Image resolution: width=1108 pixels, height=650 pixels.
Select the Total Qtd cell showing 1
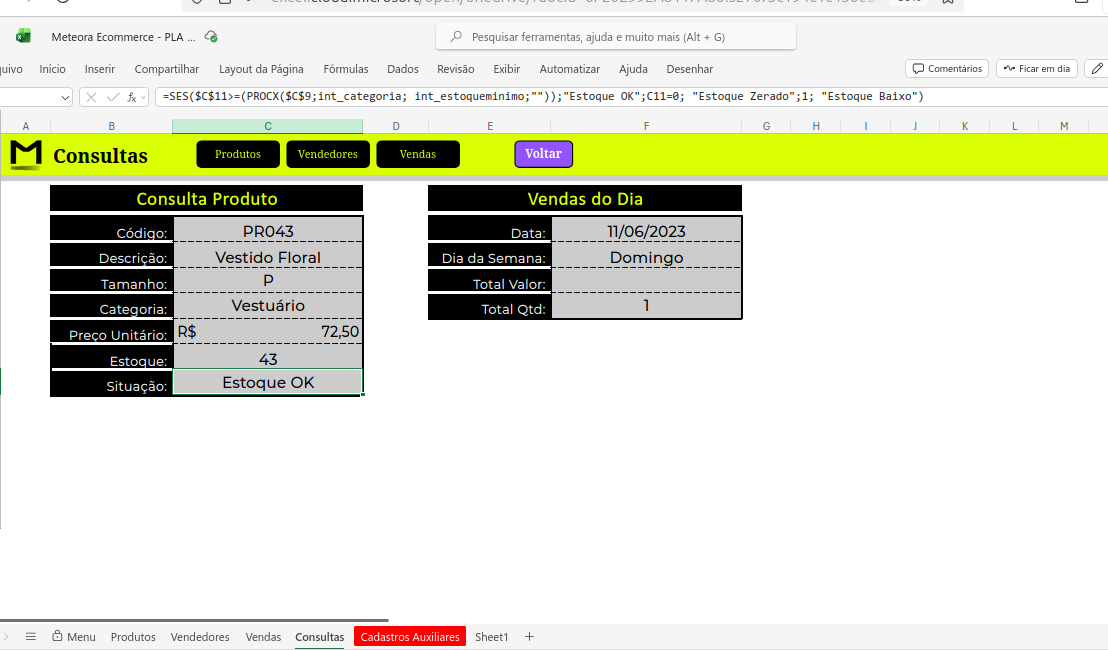pyautogui.click(x=646, y=306)
